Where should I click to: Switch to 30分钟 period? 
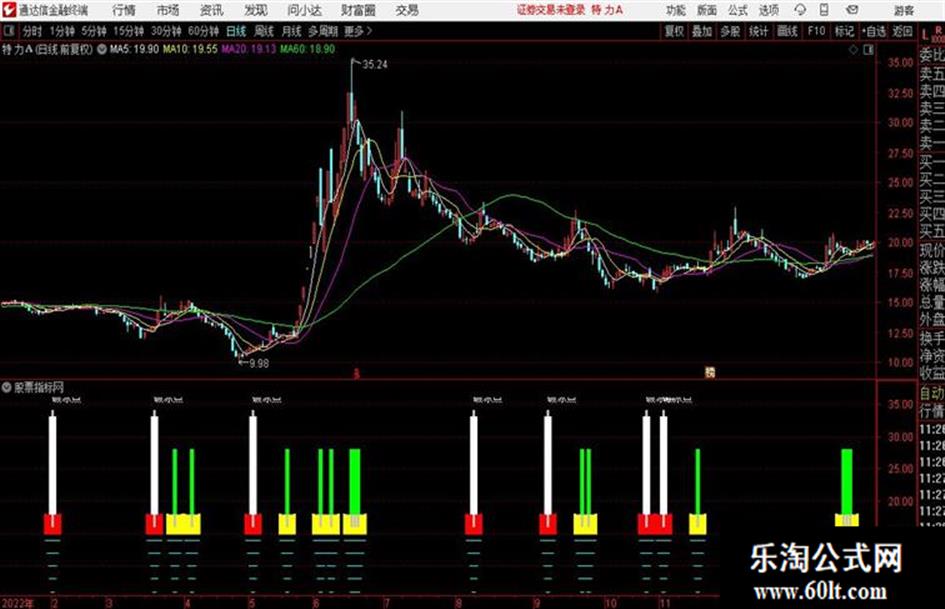166,31
